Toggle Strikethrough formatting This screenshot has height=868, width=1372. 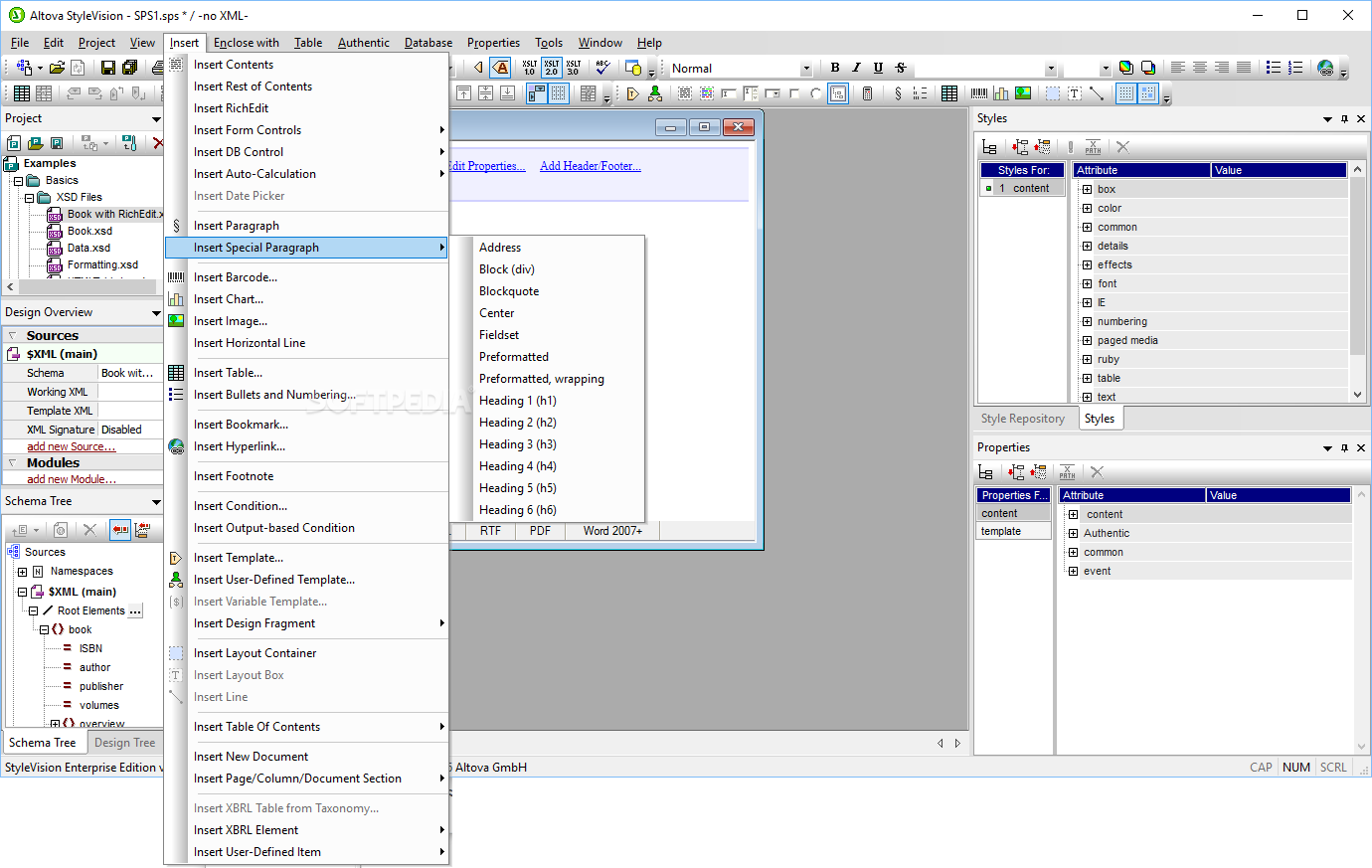click(900, 68)
